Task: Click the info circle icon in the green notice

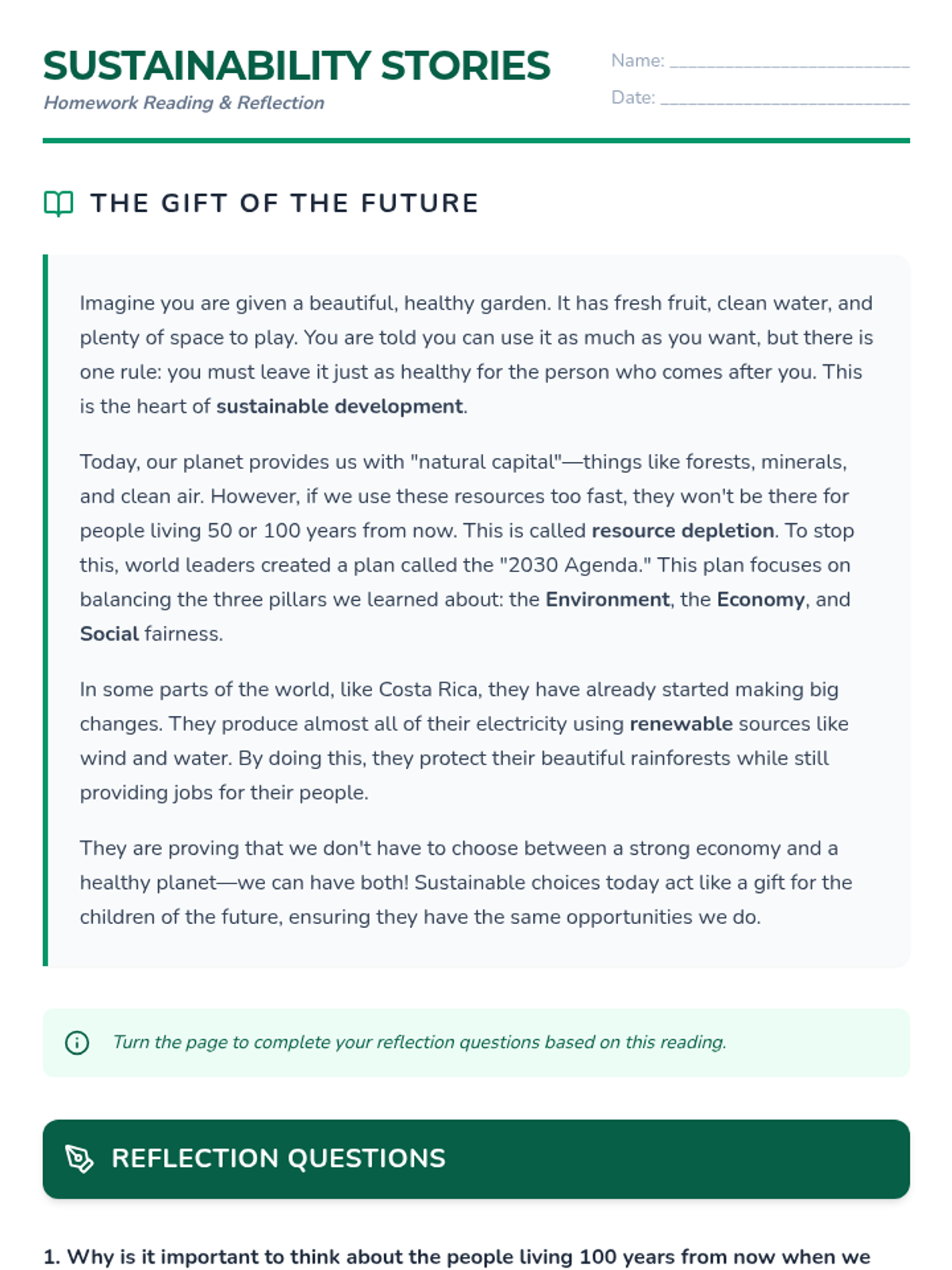Action: 77,1042
